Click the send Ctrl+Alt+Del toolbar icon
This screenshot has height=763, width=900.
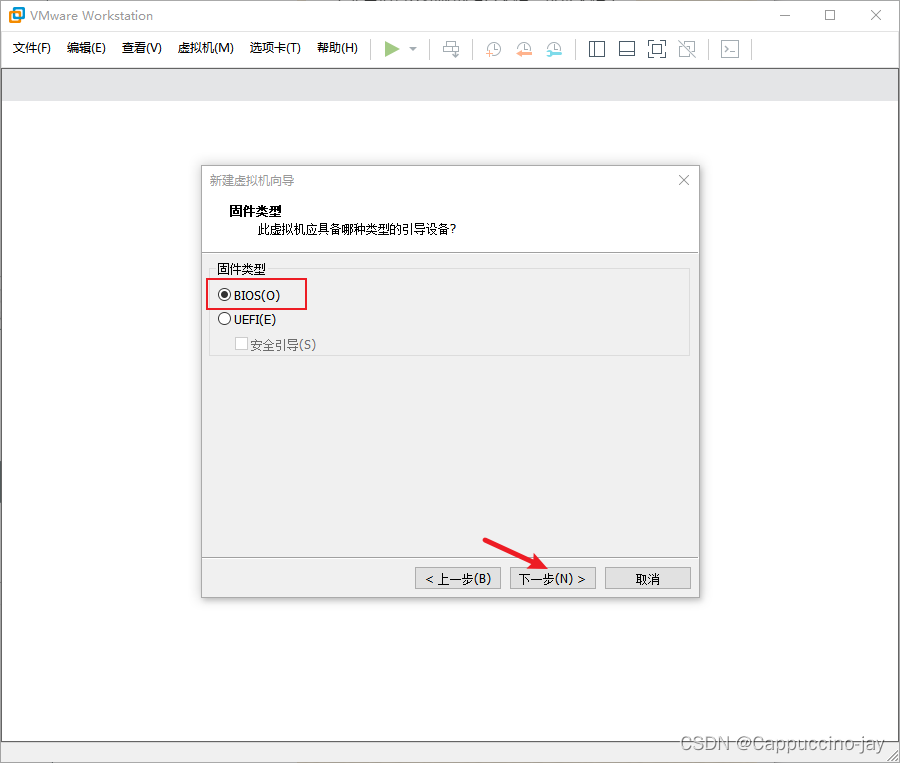[451, 49]
